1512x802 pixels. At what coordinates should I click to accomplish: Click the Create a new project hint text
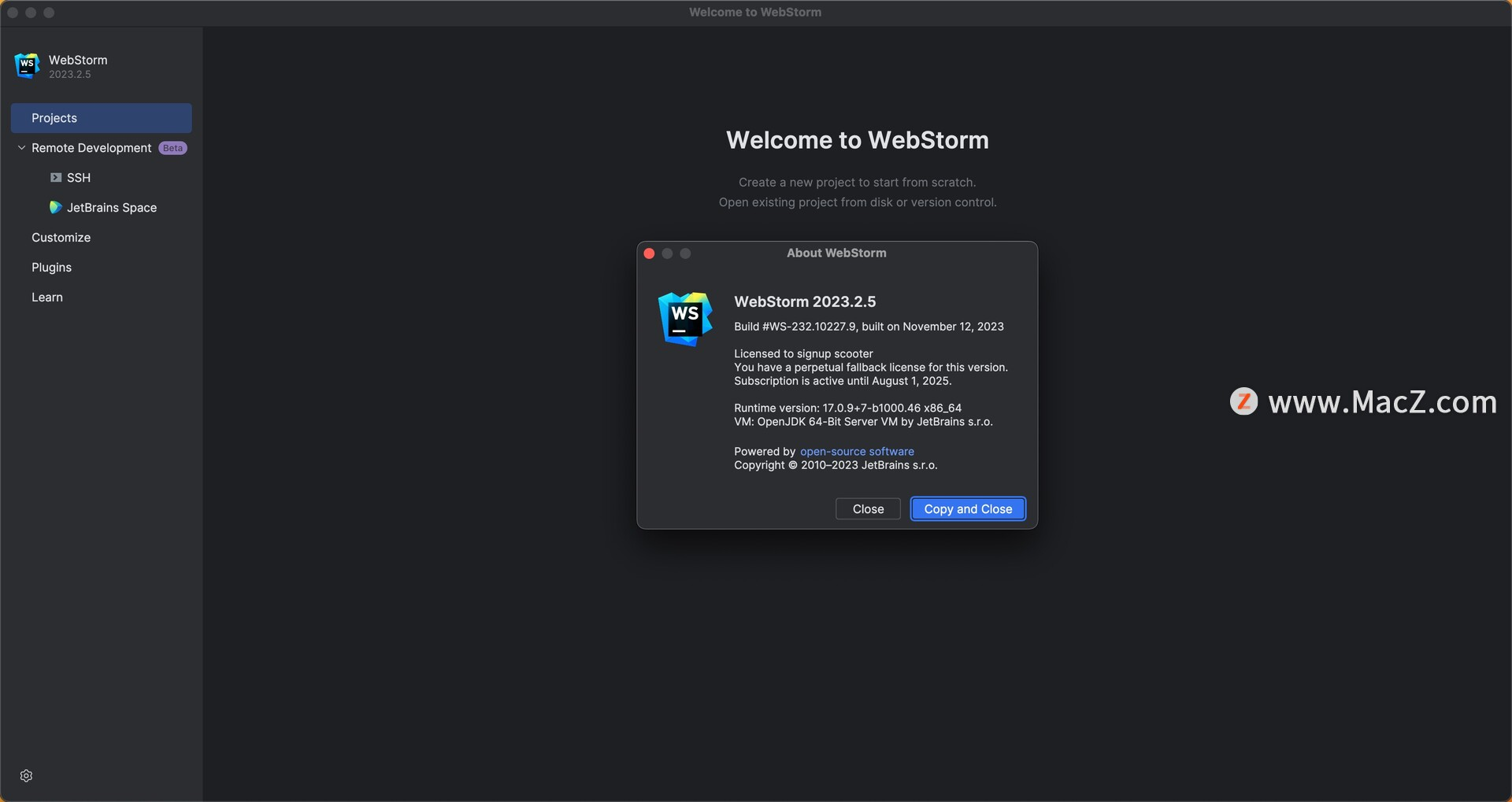point(857,183)
